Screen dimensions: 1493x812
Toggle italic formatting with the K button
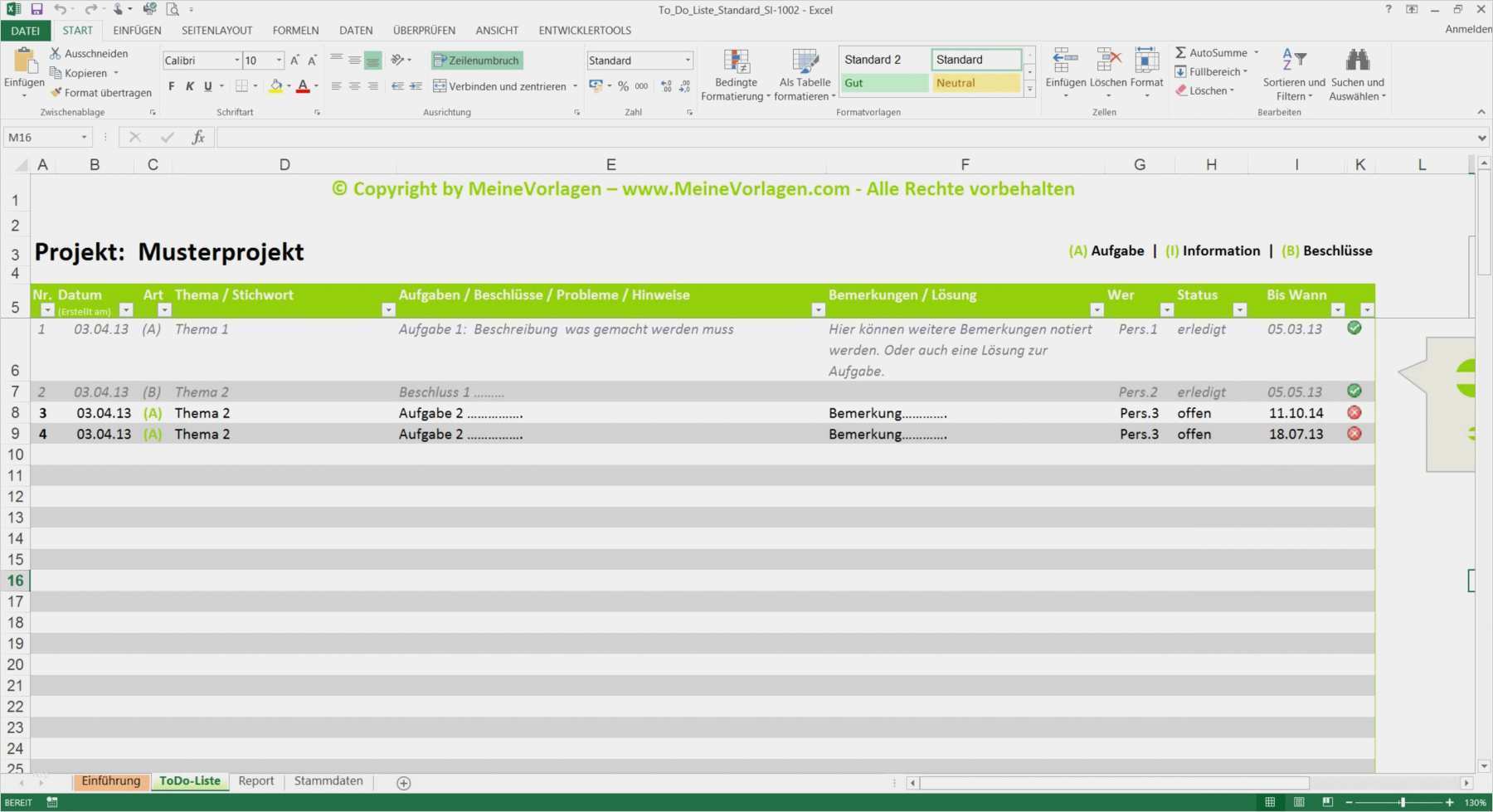click(x=189, y=85)
